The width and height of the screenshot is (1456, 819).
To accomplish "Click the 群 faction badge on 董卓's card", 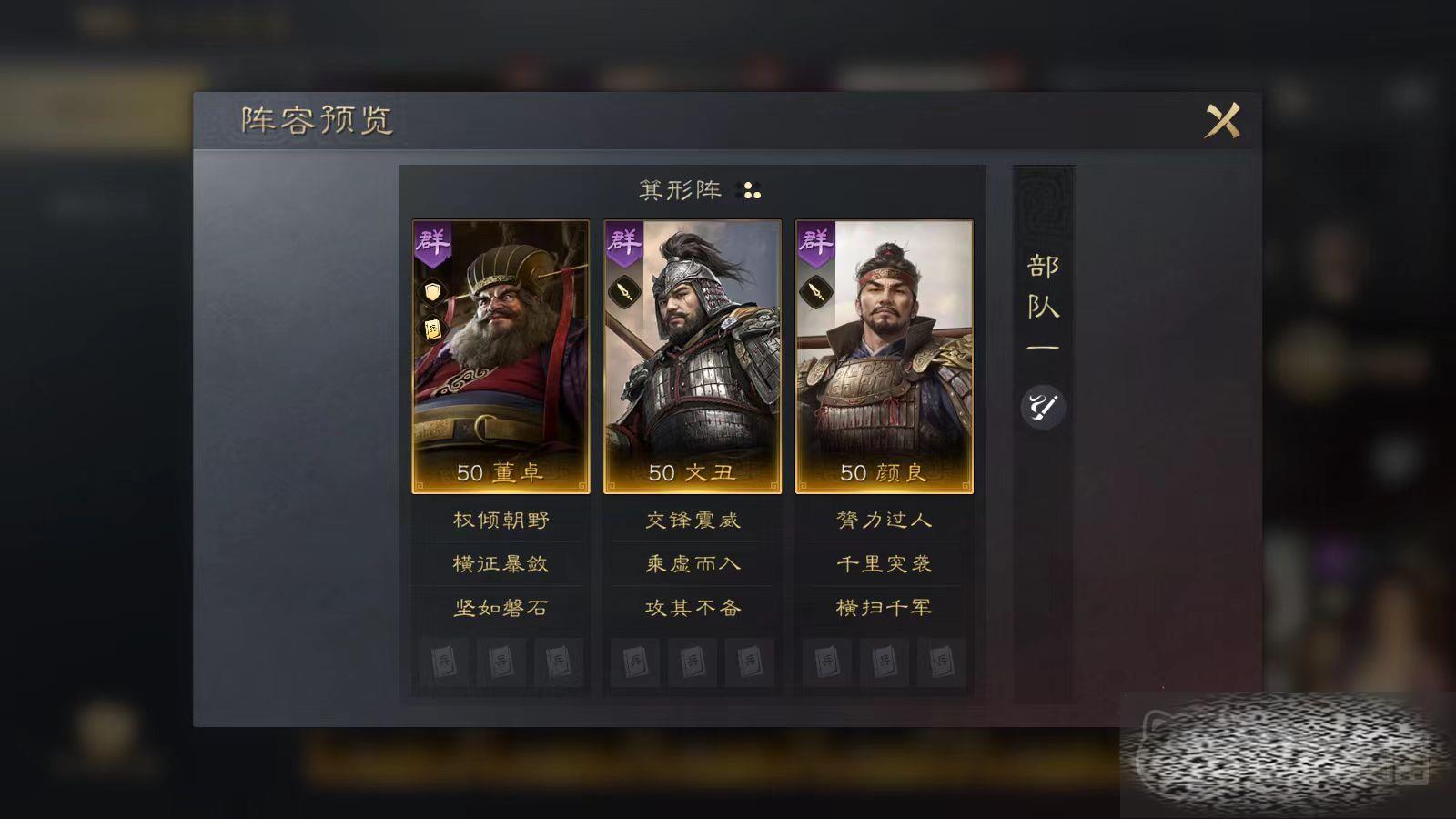I will (x=432, y=244).
